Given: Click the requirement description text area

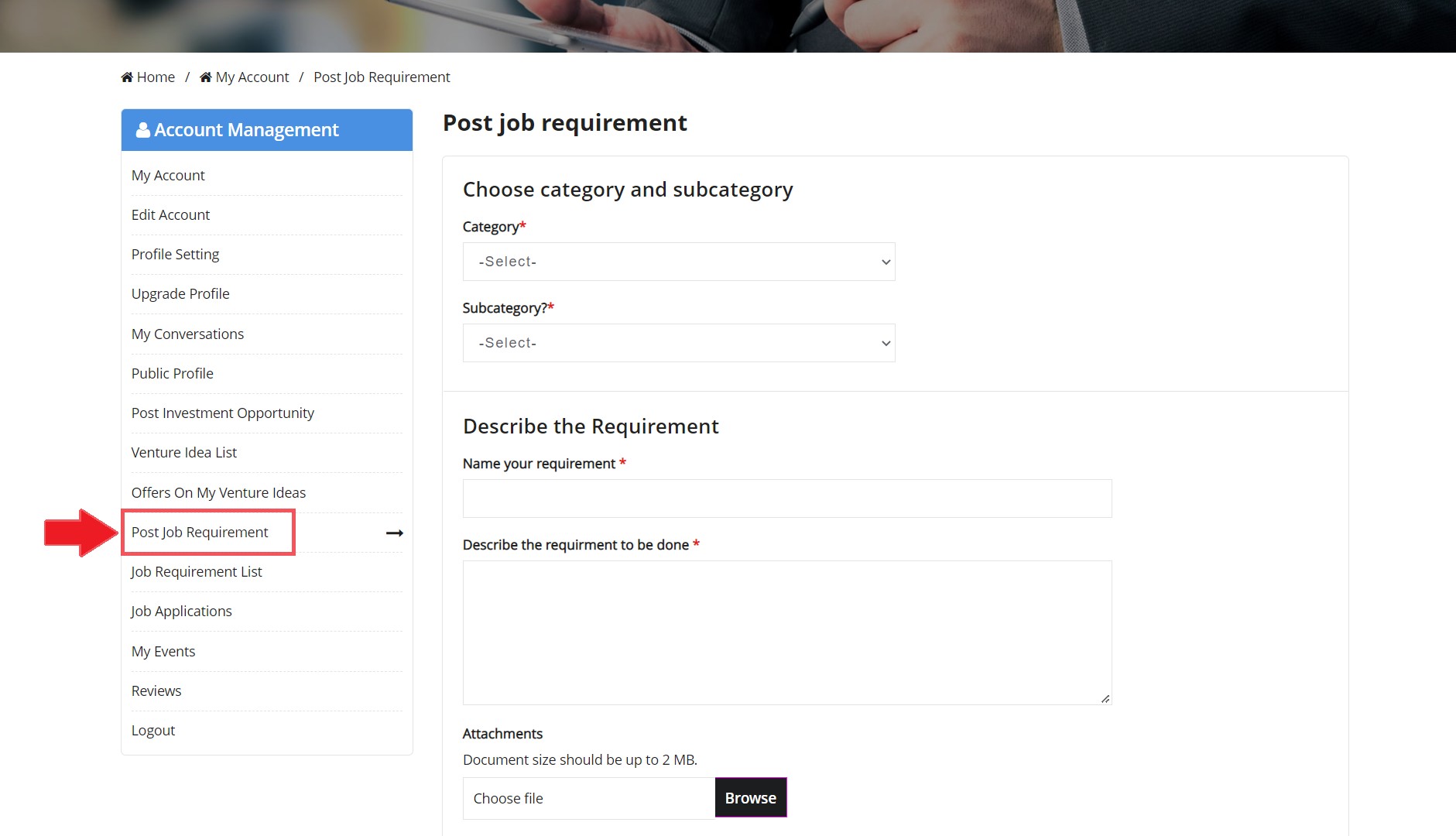Looking at the screenshot, I should (x=787, y=632).
